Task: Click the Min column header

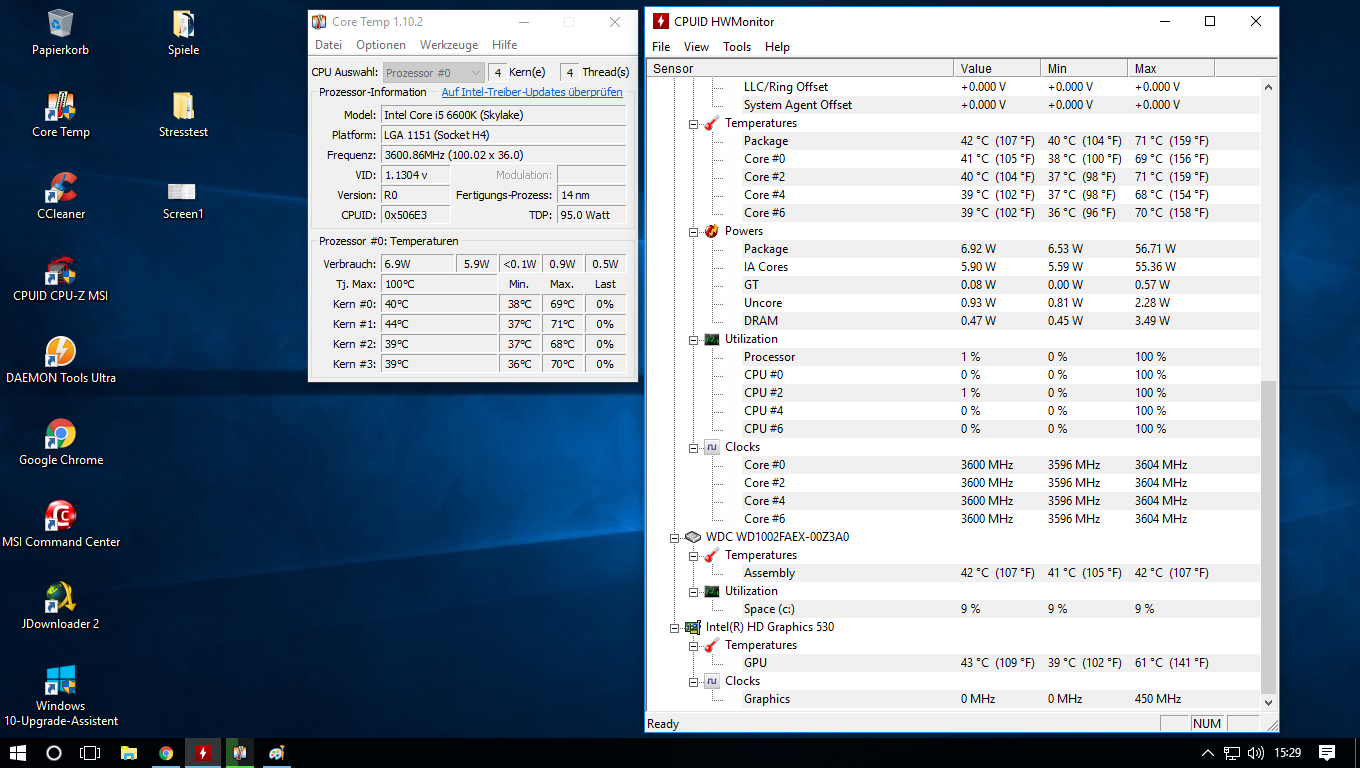Action: tap(1084, 68)
